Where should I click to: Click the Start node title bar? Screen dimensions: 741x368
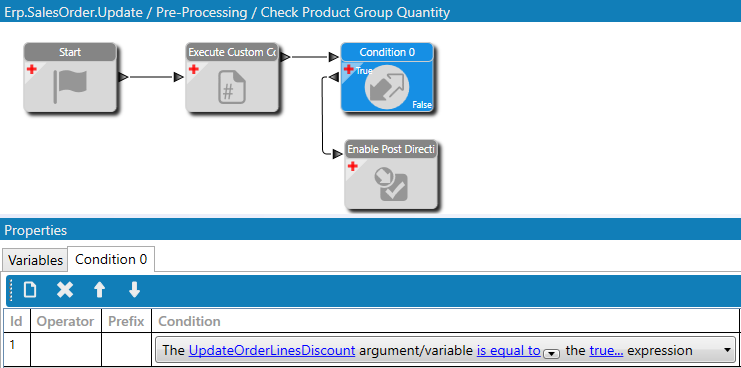click(x=70, y=52)
